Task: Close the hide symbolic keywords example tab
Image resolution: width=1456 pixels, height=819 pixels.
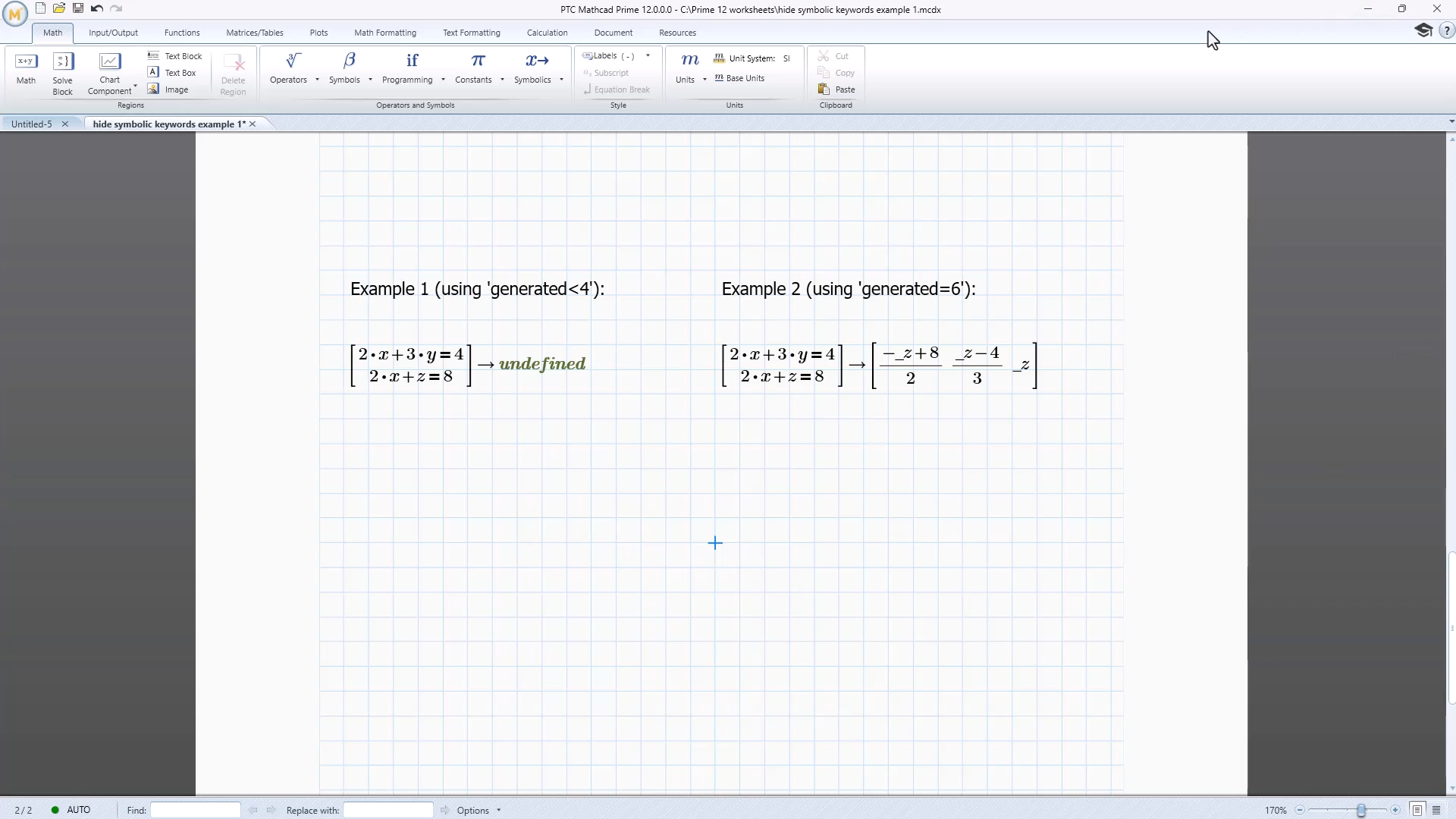Action: [x=253, y=124]
